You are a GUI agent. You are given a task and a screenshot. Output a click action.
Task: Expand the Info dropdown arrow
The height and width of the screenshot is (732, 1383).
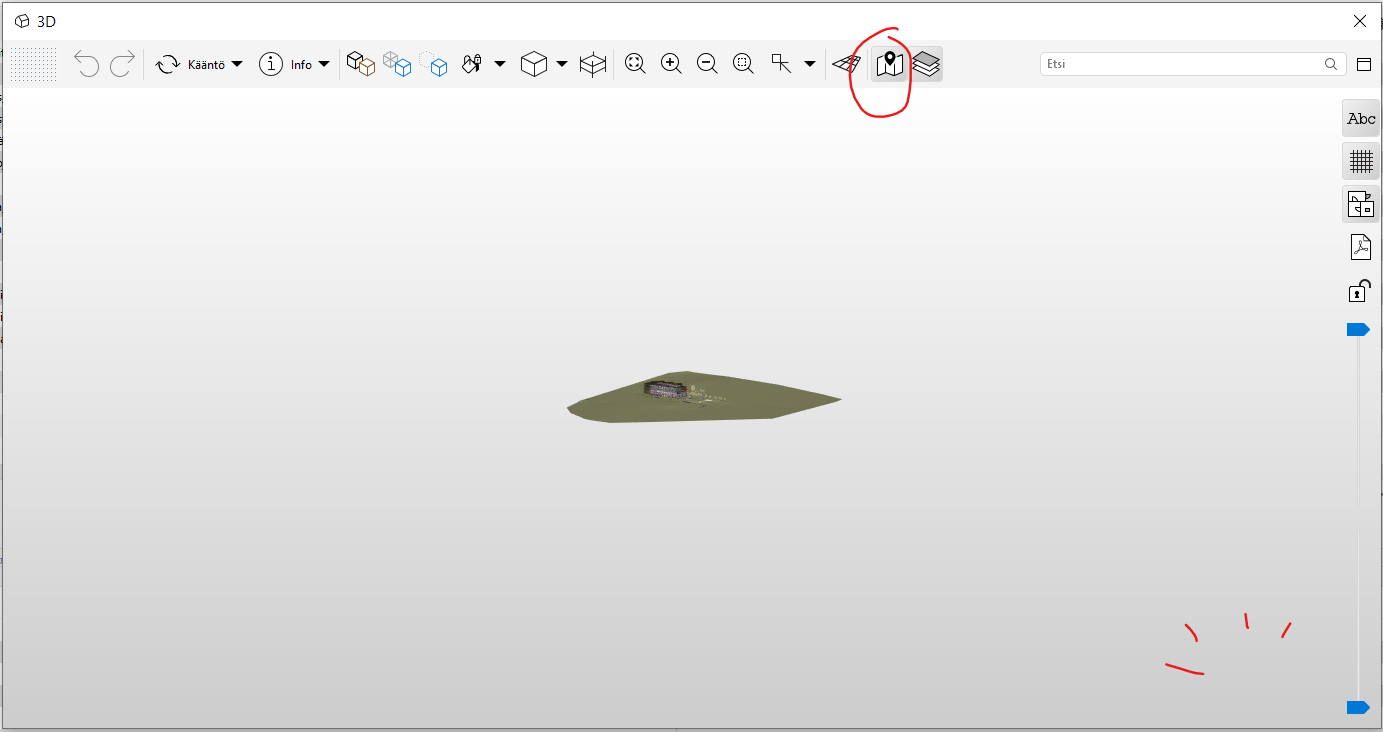pos(324,65)
